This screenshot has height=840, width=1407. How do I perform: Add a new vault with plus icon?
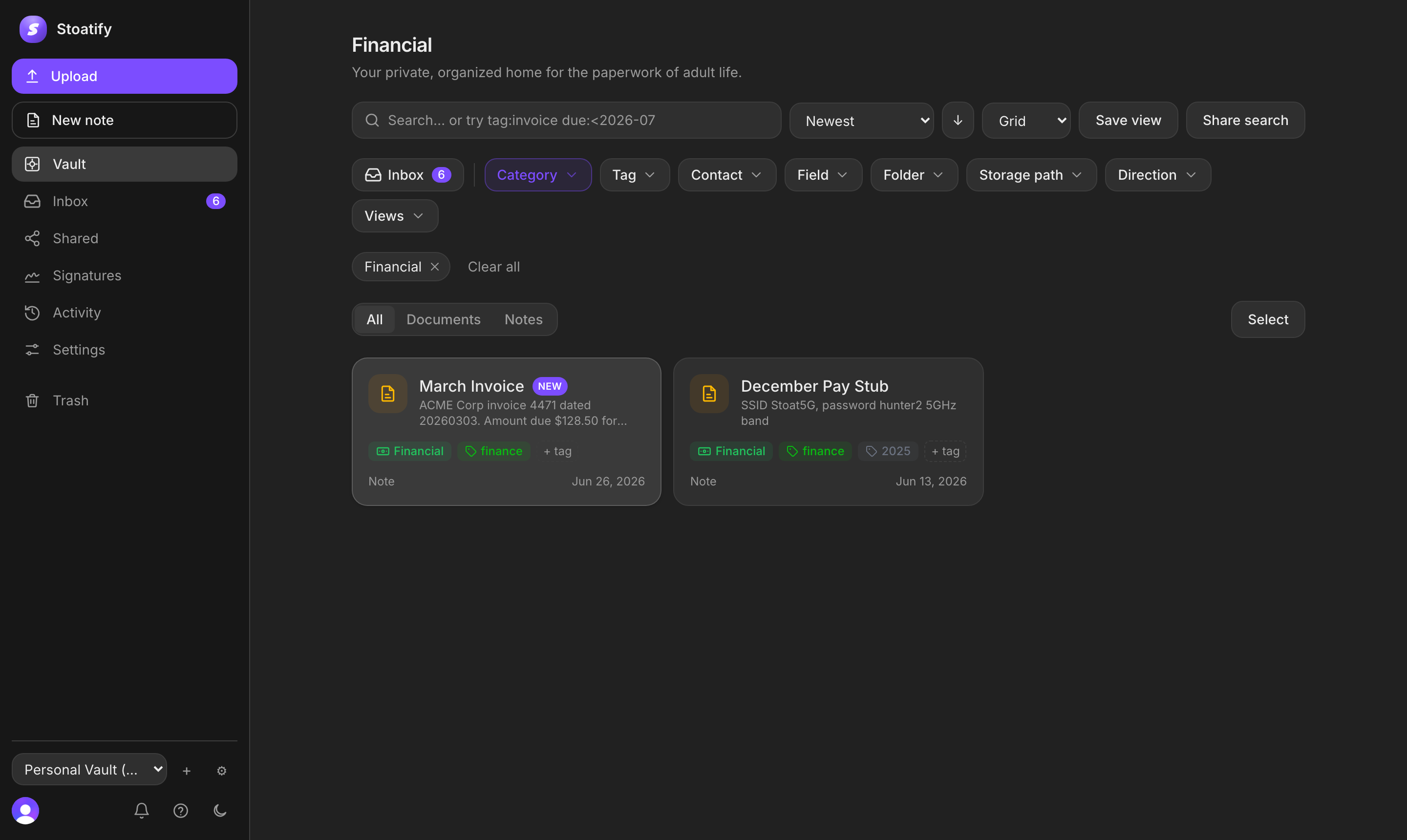186,770
